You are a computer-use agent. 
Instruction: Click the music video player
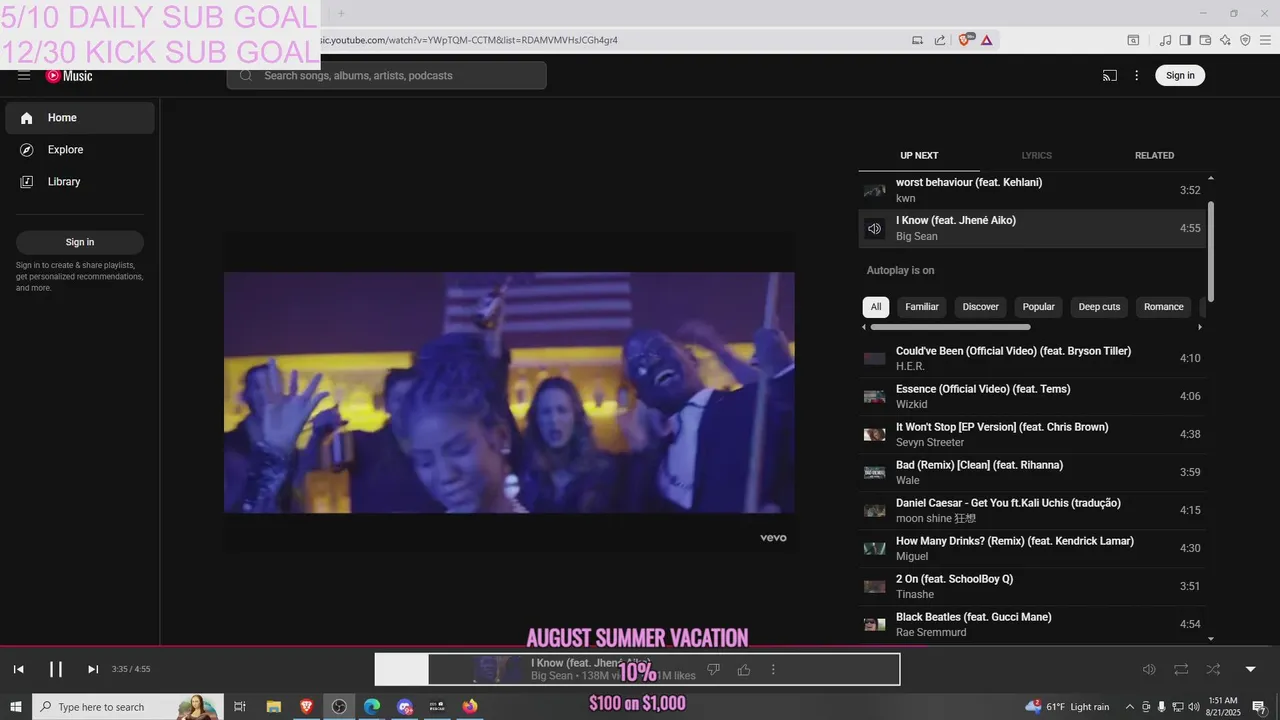(509, 392)
